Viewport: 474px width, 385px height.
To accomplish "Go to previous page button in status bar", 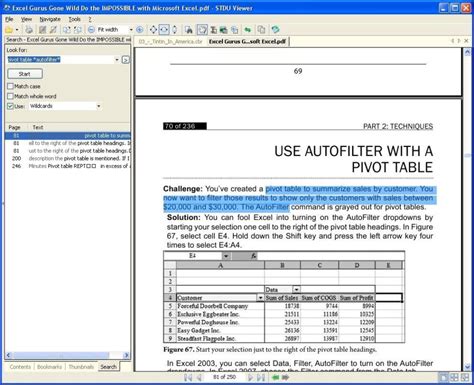I will [199, 377].
